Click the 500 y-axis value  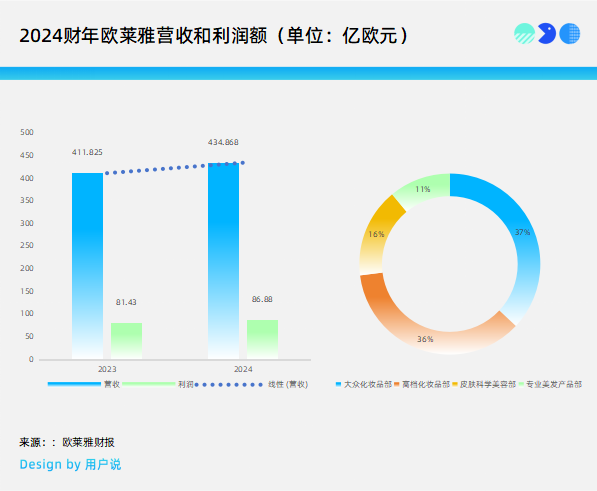click(27, 132)
